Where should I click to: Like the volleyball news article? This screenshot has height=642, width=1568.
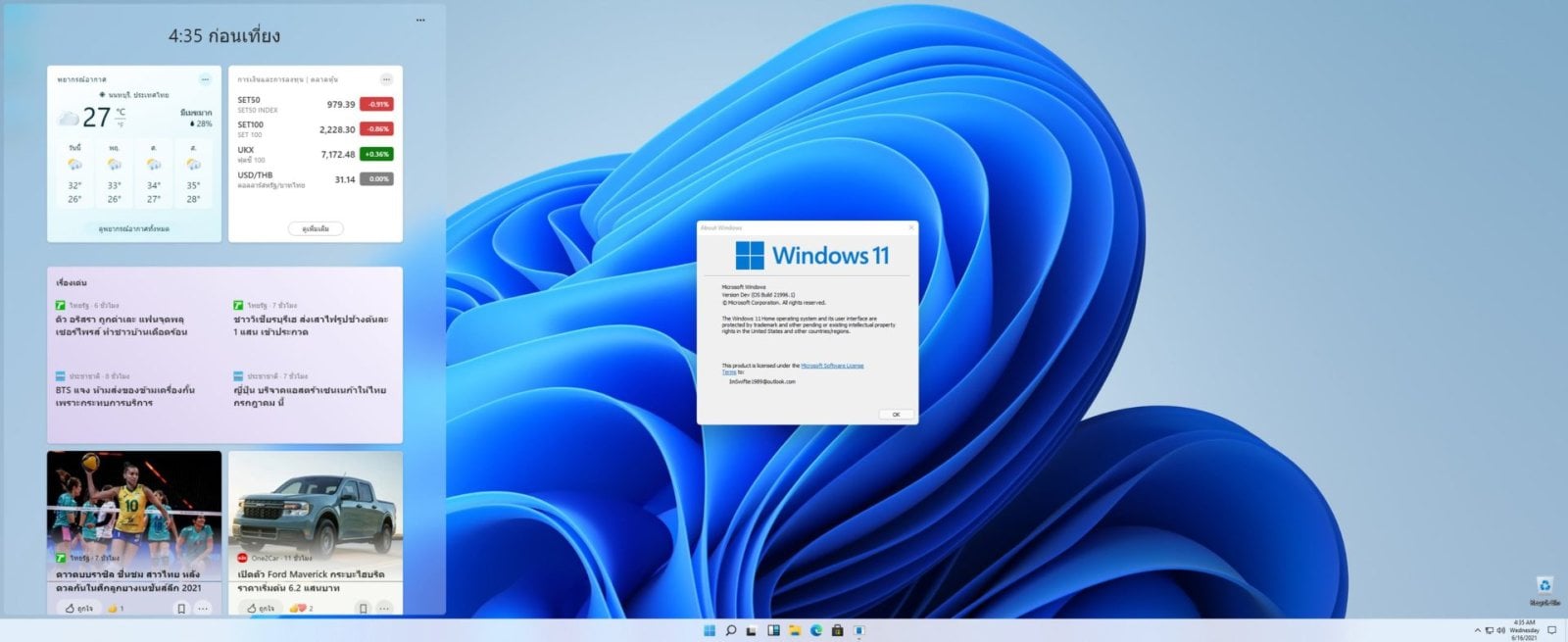(78, 609)
